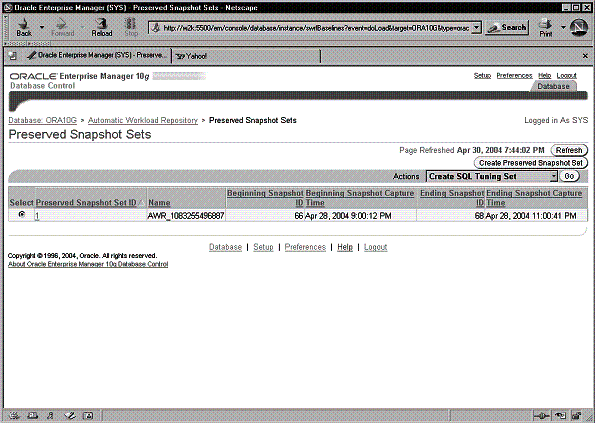The image size is (595, 423).
Task: Sort by Ending Snapshot Capture Time column
Action: [x=534, y=198]
